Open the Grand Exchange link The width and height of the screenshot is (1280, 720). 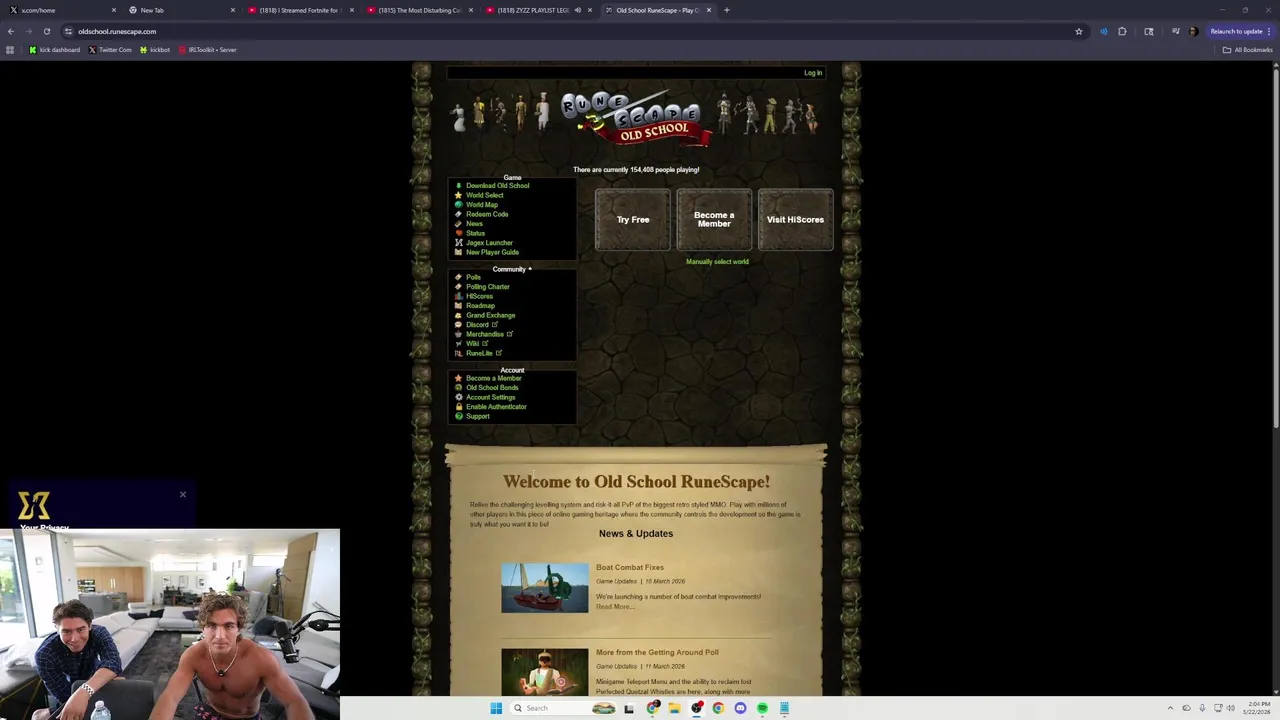coord(490,315)
